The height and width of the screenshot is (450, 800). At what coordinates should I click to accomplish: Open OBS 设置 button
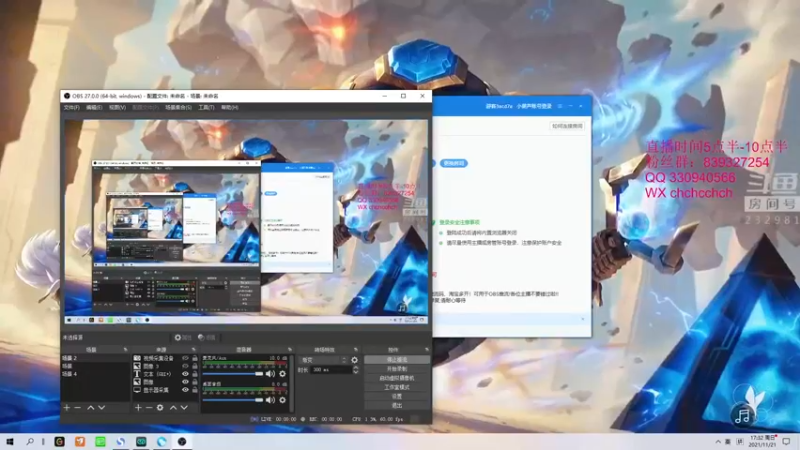pyautogui.click(x=397, y=396)
